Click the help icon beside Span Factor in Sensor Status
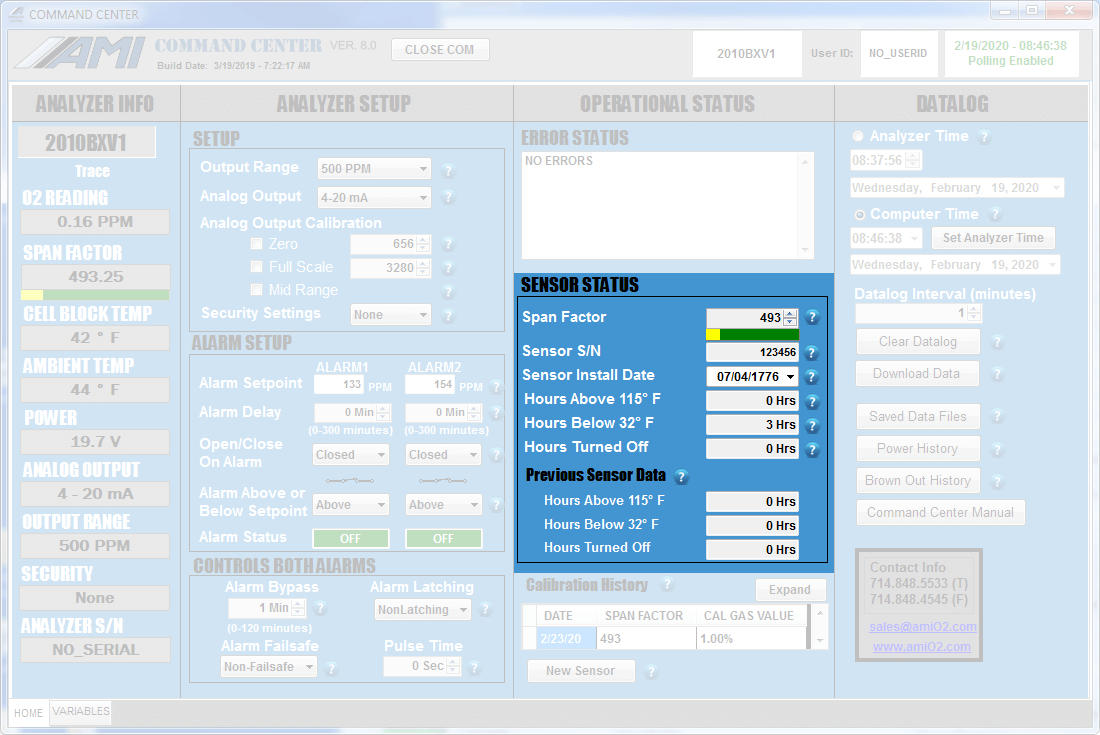The height and width of the screenshot is (735, 1100). (x=812, y=318)
